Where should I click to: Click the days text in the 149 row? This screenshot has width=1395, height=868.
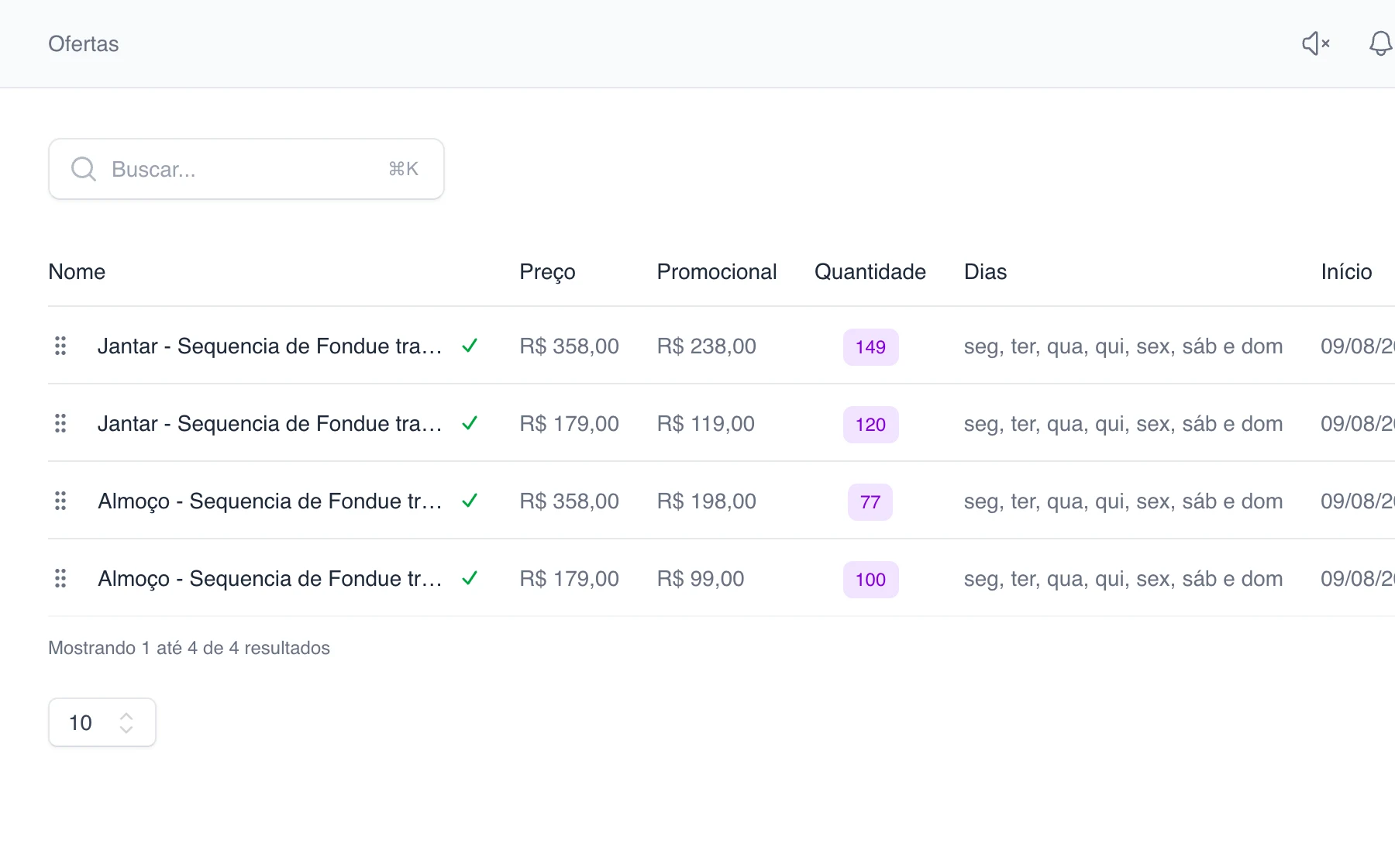1123,346
